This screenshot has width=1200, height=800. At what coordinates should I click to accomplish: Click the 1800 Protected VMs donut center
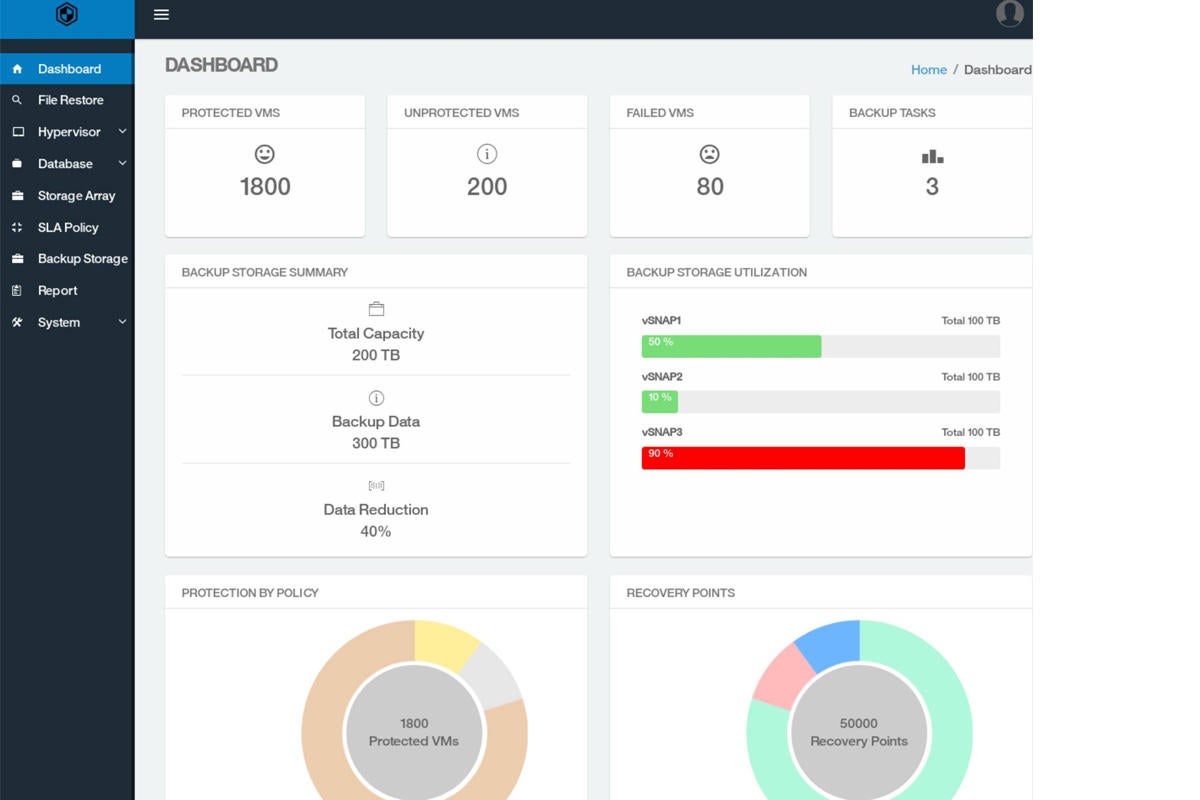click(x=414, y=732)
